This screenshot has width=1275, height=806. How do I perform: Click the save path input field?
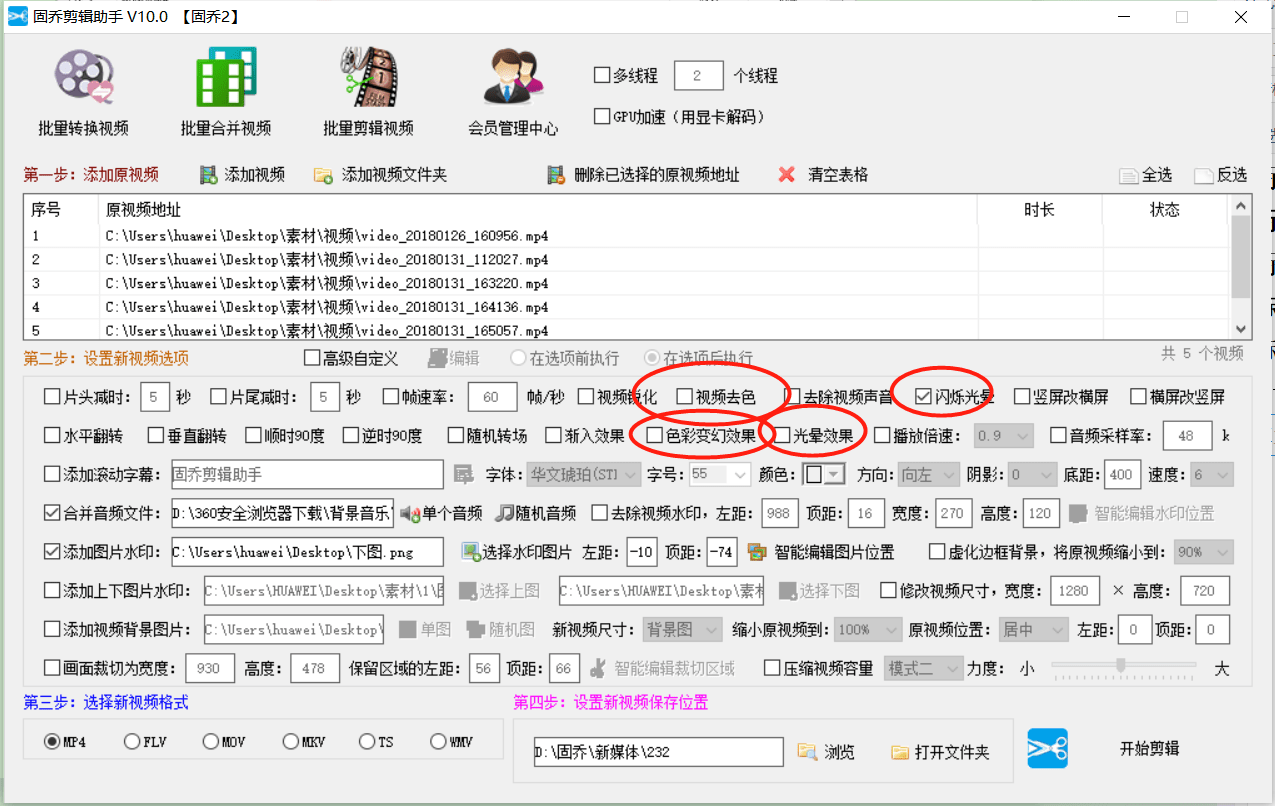coord(658,752)
